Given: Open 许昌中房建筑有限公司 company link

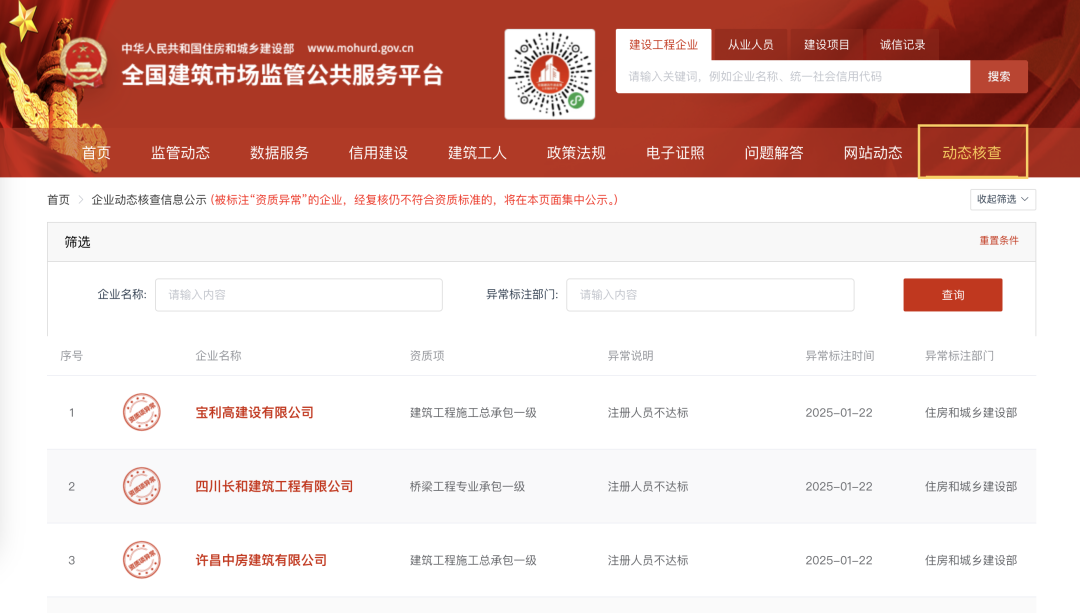Looking at the screenshot, I should click(261, 560).
